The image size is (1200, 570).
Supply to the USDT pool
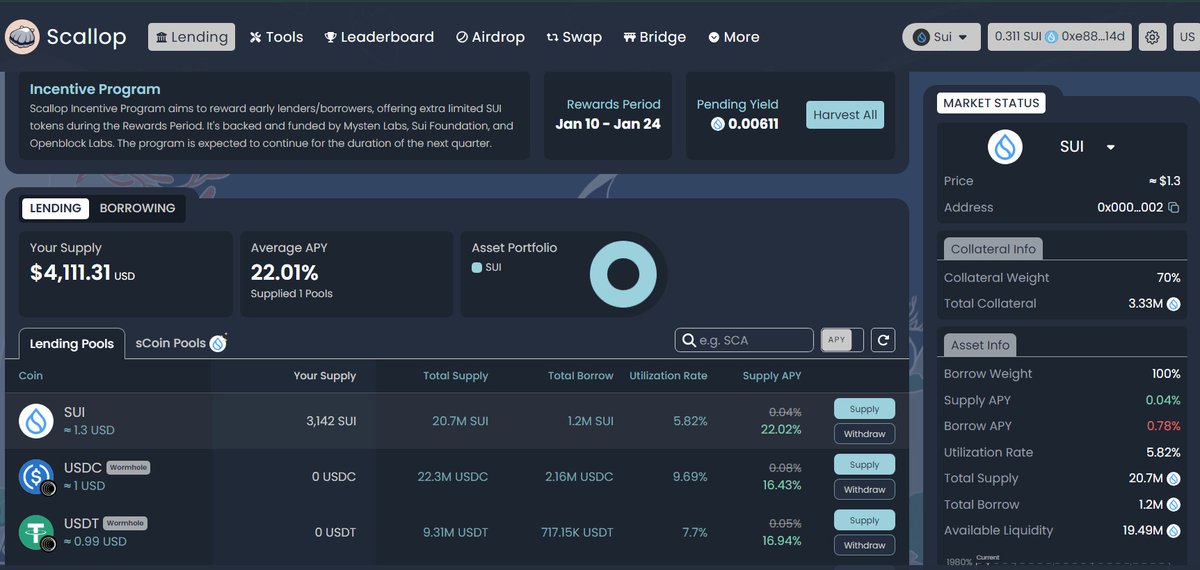[864, 520]
